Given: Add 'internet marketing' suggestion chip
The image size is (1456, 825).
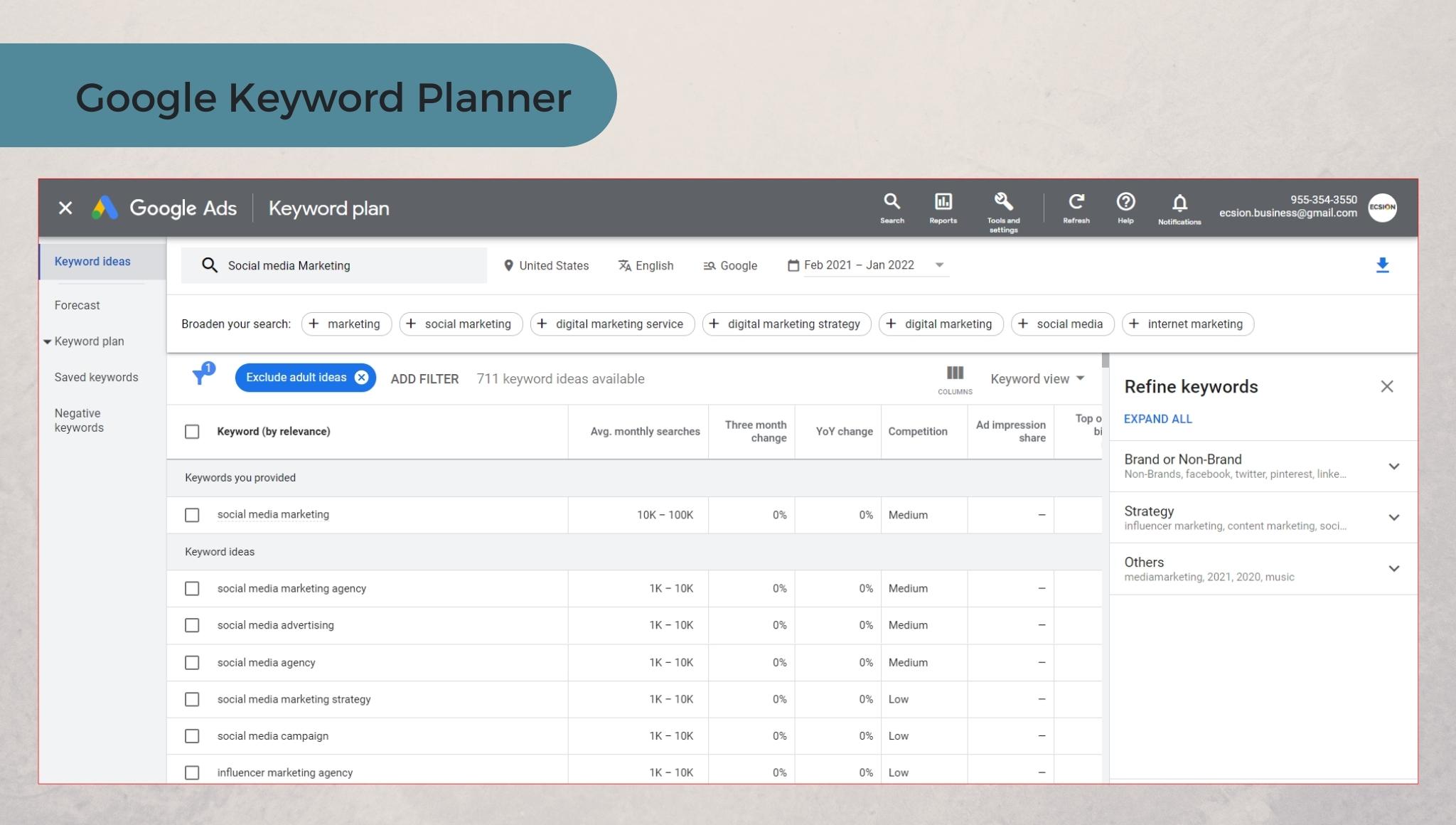Looking at the screenshot, I should (x=1187, y=324).
